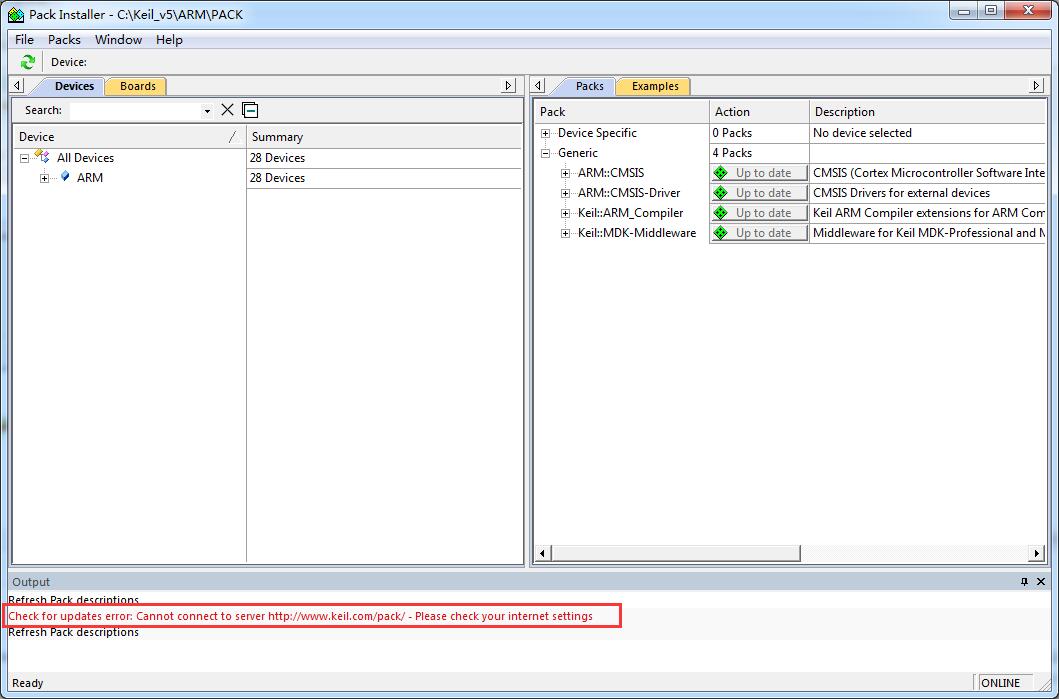1059x699 pixels.
Task: Open the Search dropdown arrow
Action: [x=207, y=111]
